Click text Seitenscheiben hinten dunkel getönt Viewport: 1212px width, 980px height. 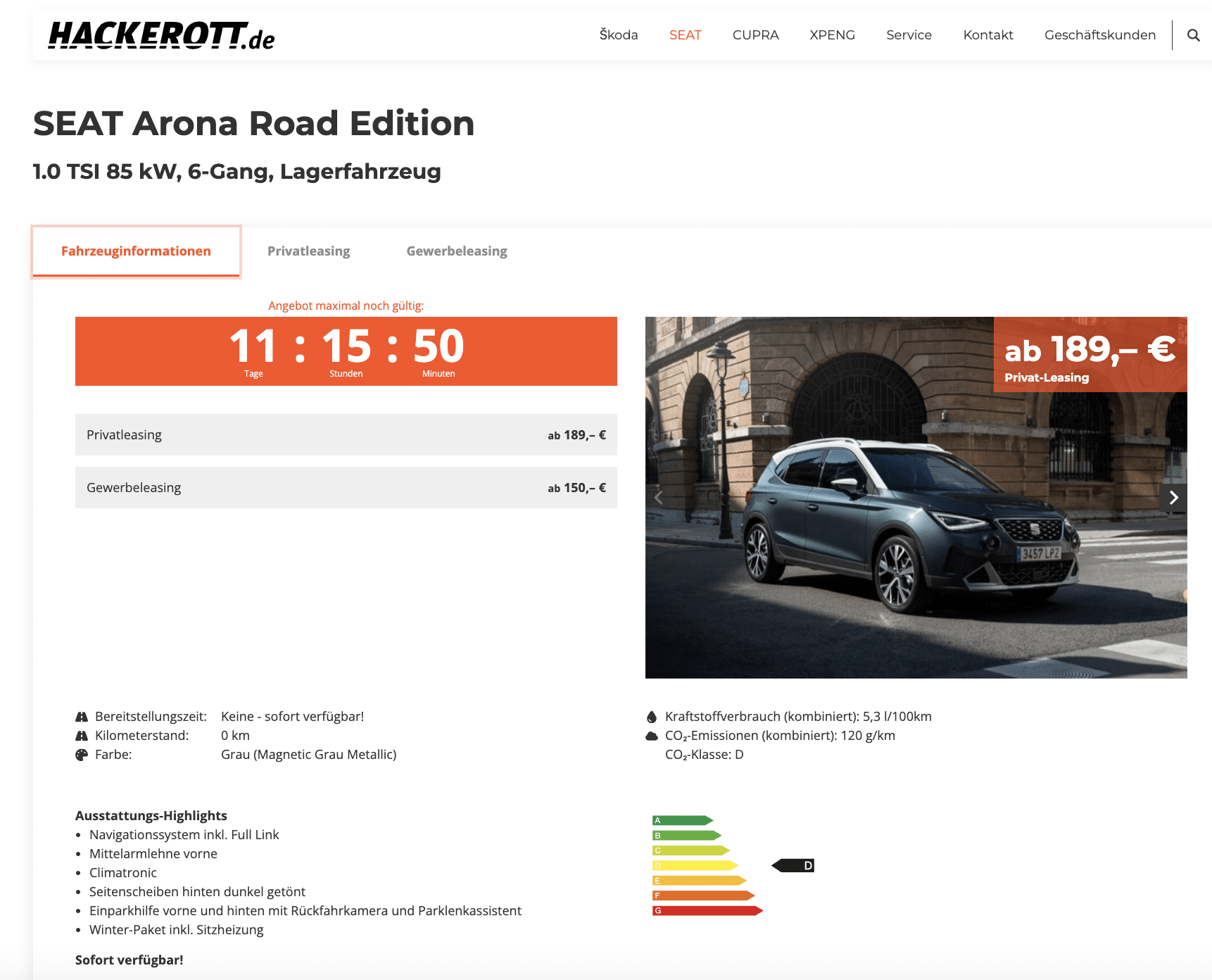tap(197, 892)
